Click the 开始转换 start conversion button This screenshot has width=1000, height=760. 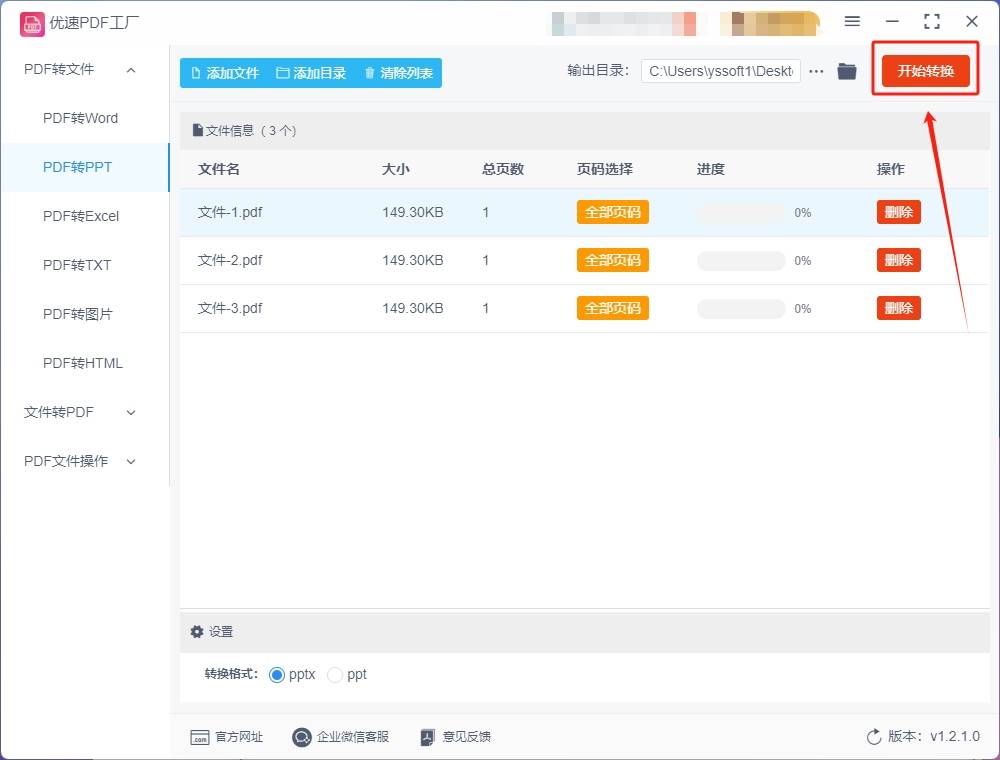click(x=924, y=71)
